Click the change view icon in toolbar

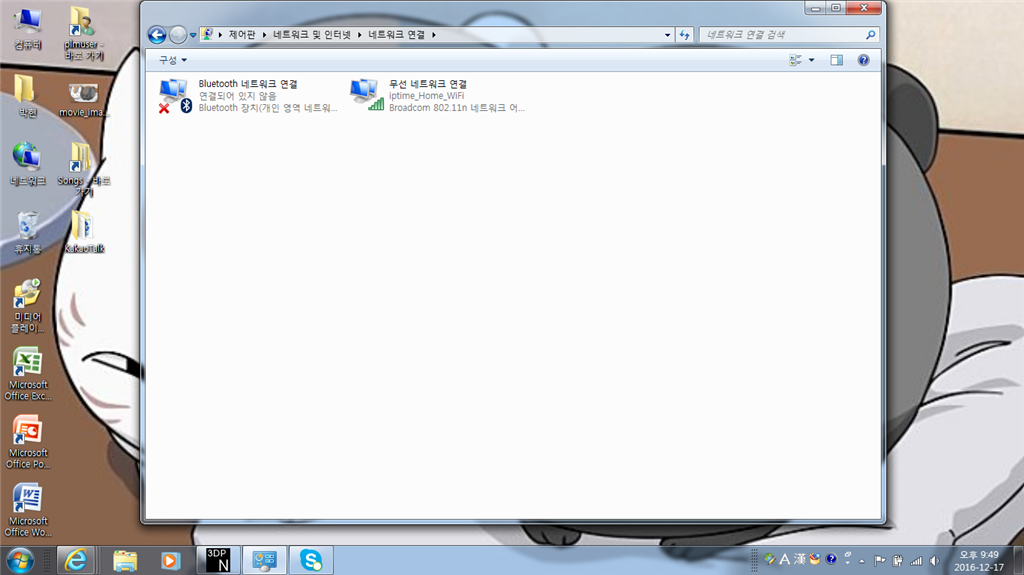coord(795,60)
